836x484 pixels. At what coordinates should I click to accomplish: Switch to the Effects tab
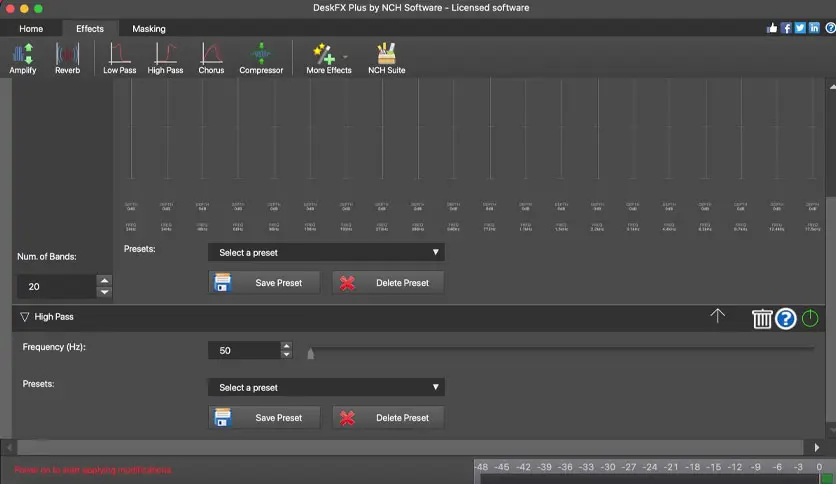(x=90, y=29)
